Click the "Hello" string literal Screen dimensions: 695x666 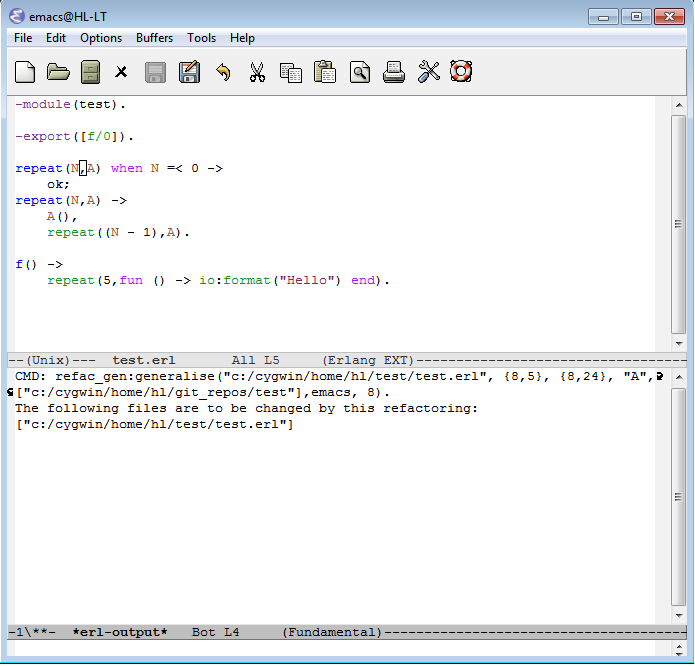[307, 280]
